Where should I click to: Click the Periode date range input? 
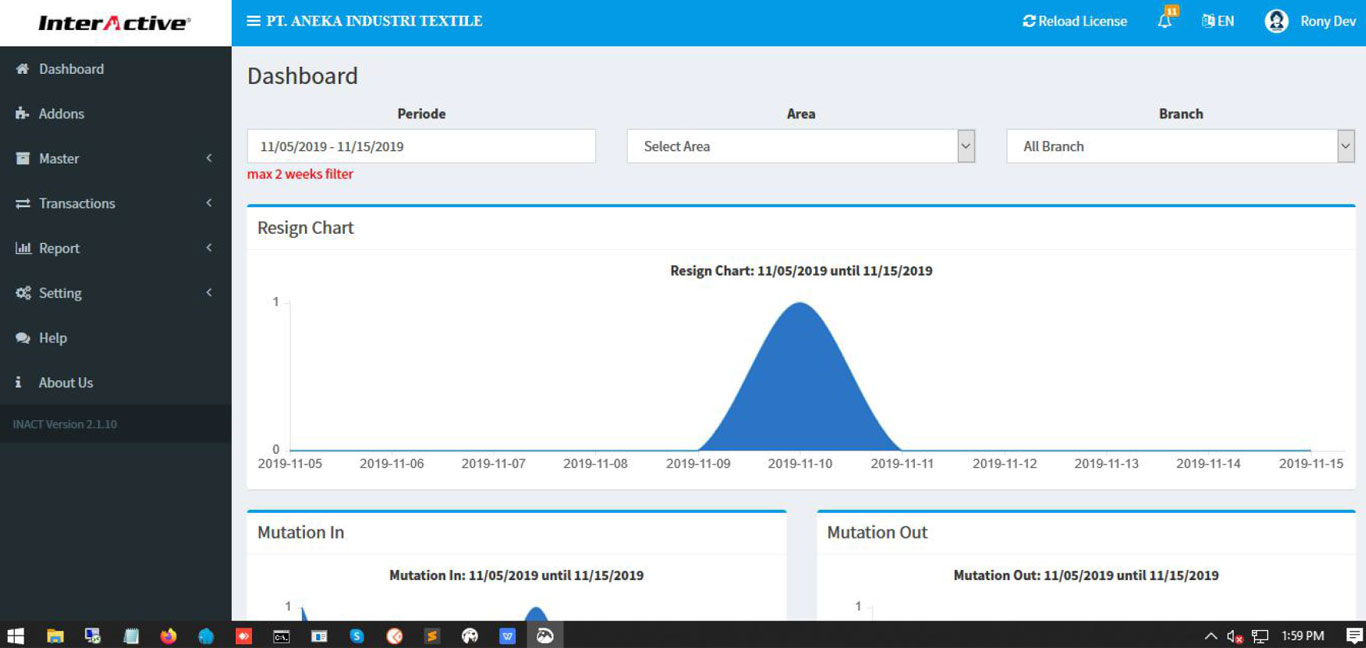420,146
